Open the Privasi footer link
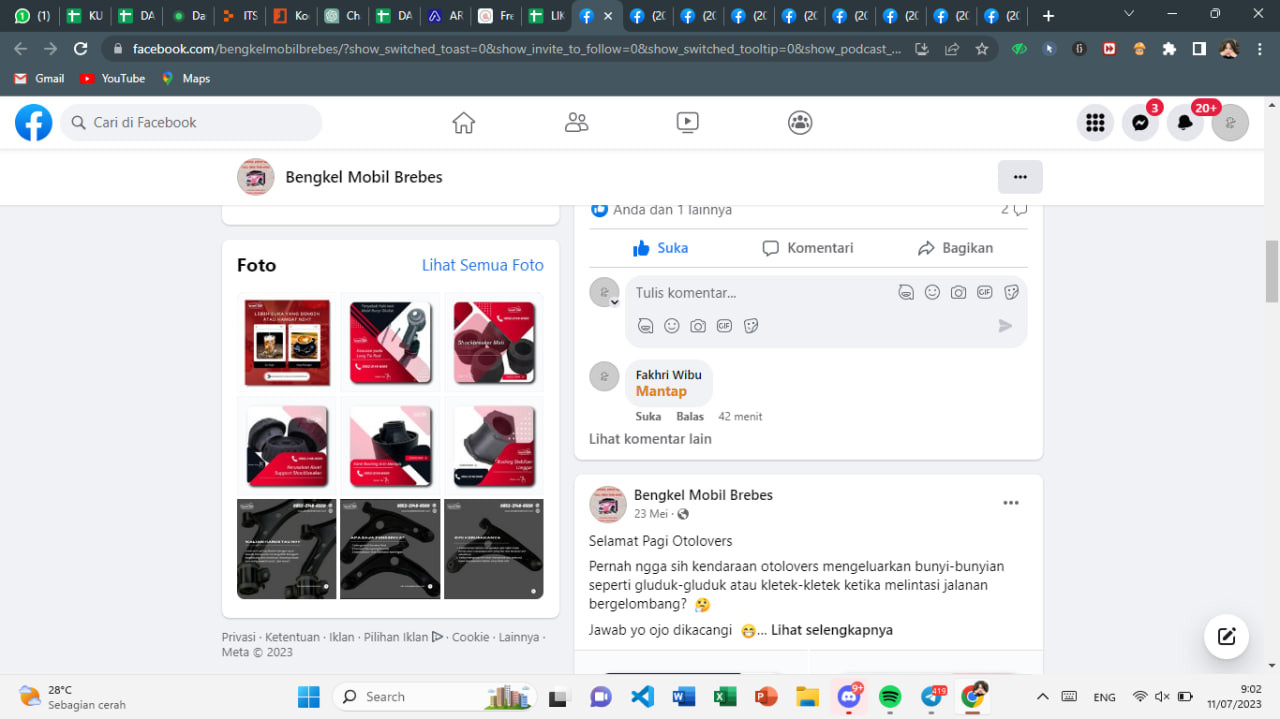 (238, 637)
